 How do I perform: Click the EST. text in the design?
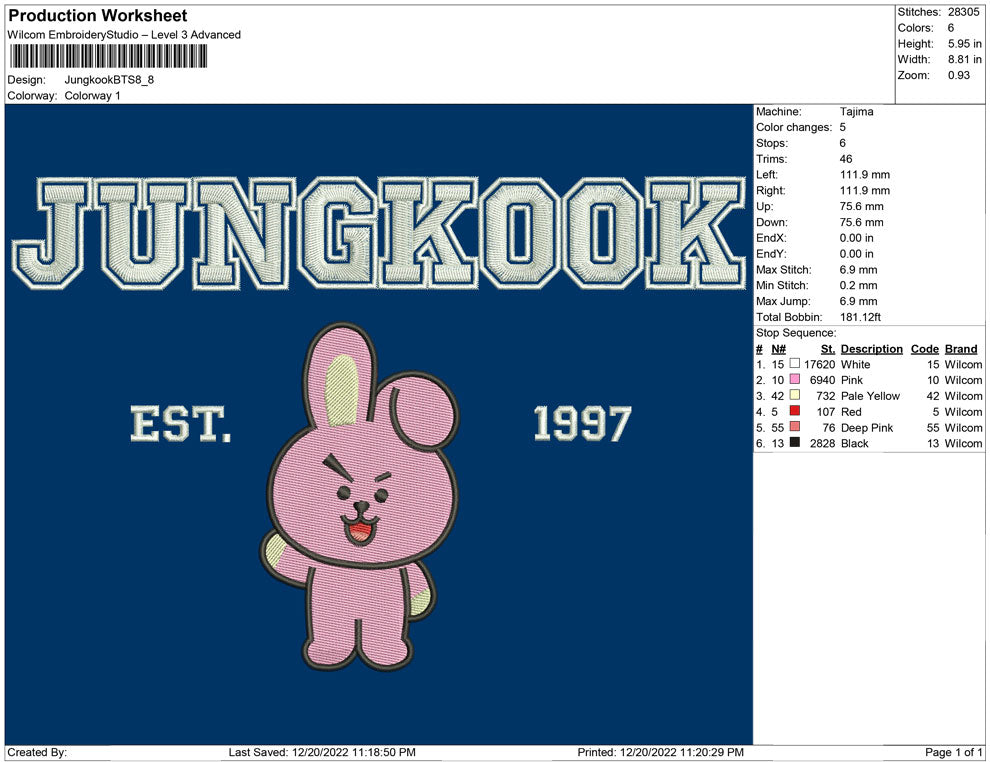(x=181, y=424)
